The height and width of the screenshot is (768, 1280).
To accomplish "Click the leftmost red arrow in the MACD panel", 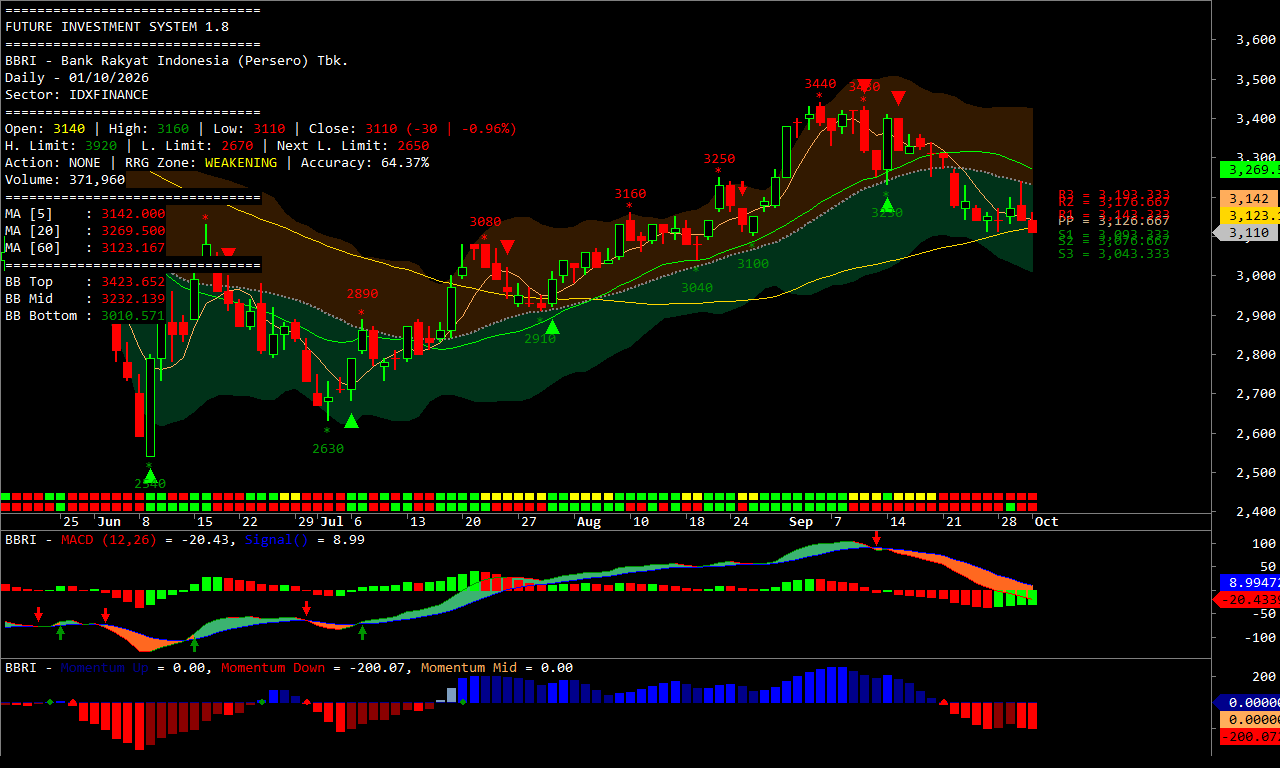I will click(x=38, y=614).
